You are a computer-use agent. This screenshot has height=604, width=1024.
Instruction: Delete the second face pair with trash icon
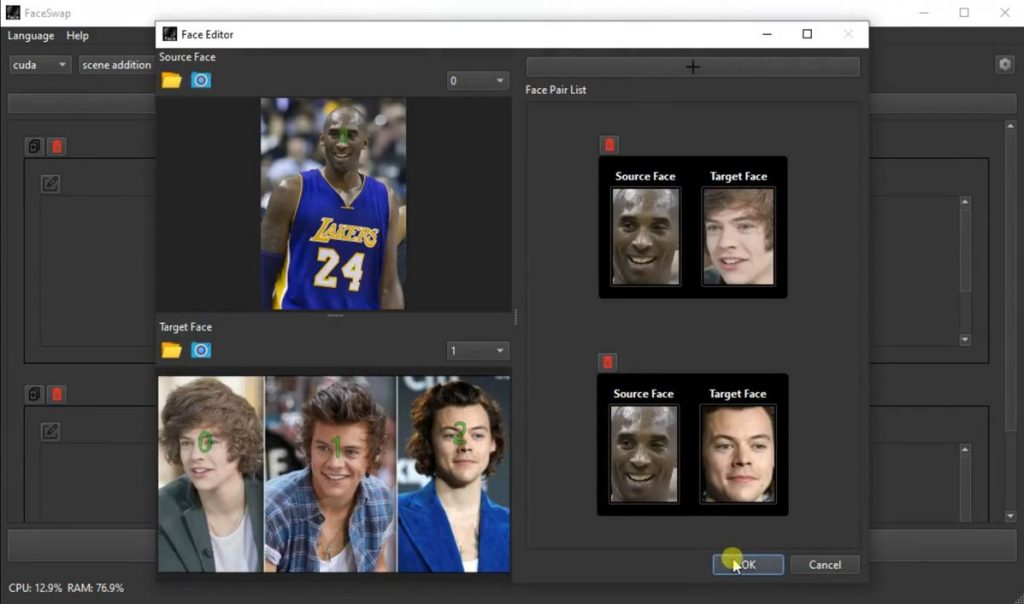coord(607,362)
